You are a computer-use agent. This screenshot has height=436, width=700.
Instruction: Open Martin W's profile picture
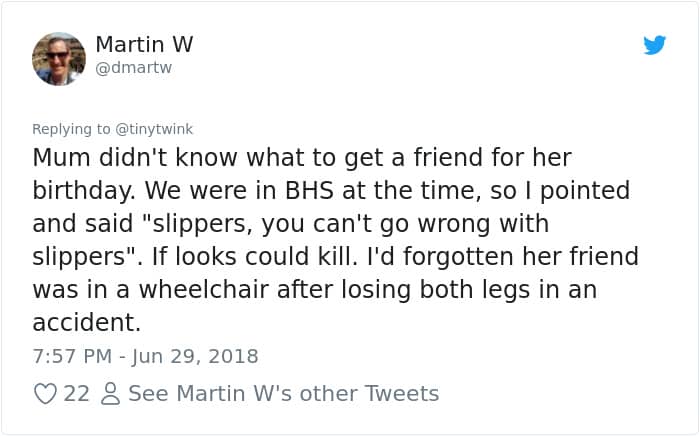59,58
